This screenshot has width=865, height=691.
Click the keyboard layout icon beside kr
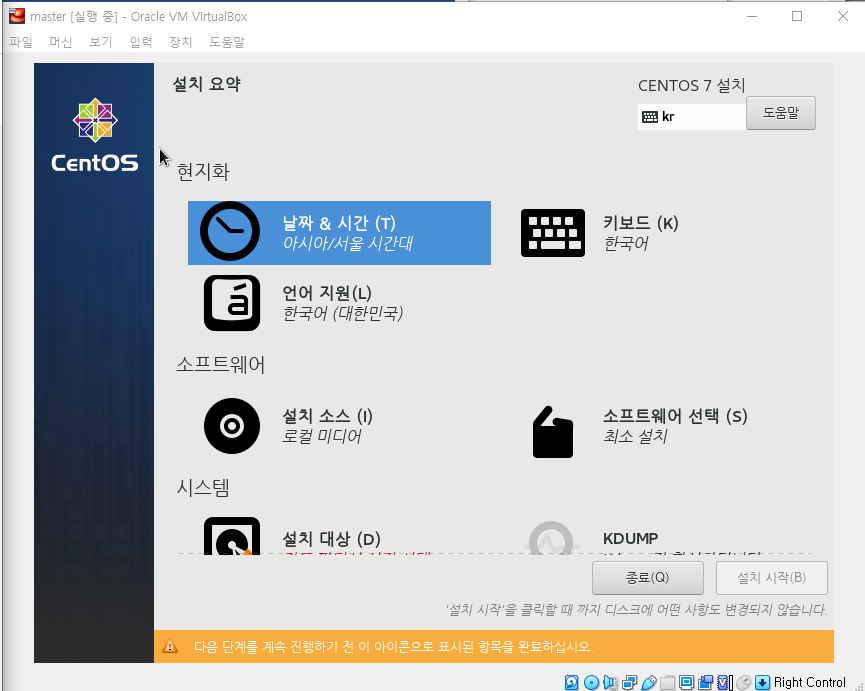pos(650,117)
